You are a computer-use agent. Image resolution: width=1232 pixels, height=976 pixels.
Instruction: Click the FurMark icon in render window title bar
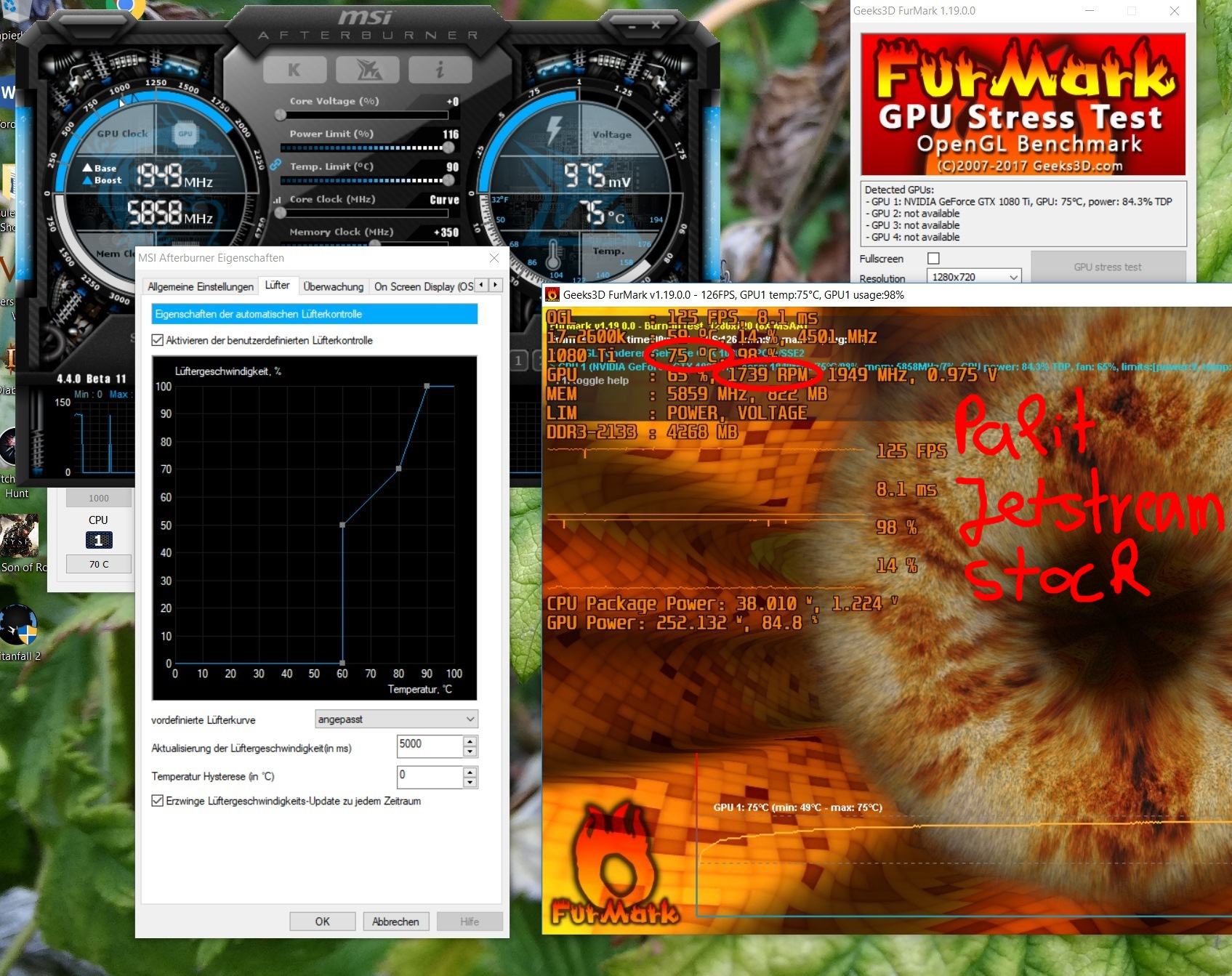(x=552, y=294)
